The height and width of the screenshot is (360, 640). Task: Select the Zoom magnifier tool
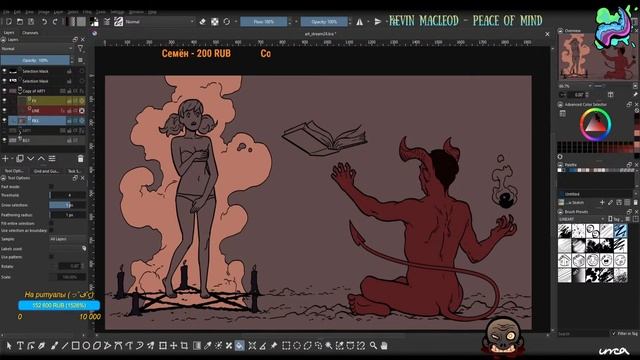373,346
